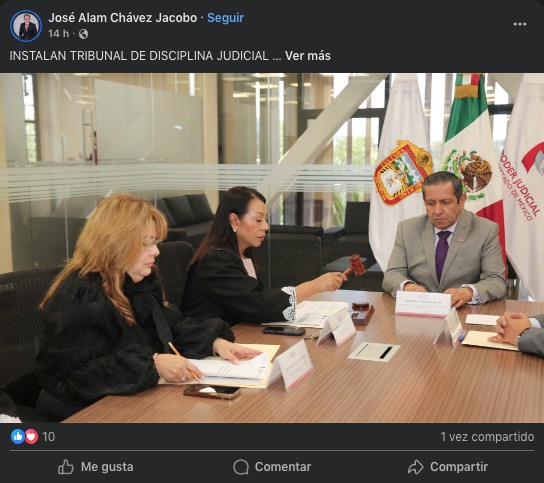544x483 pixels.
Task: Click the Poder Judicial flag in photo
Action: click(524, 180)
